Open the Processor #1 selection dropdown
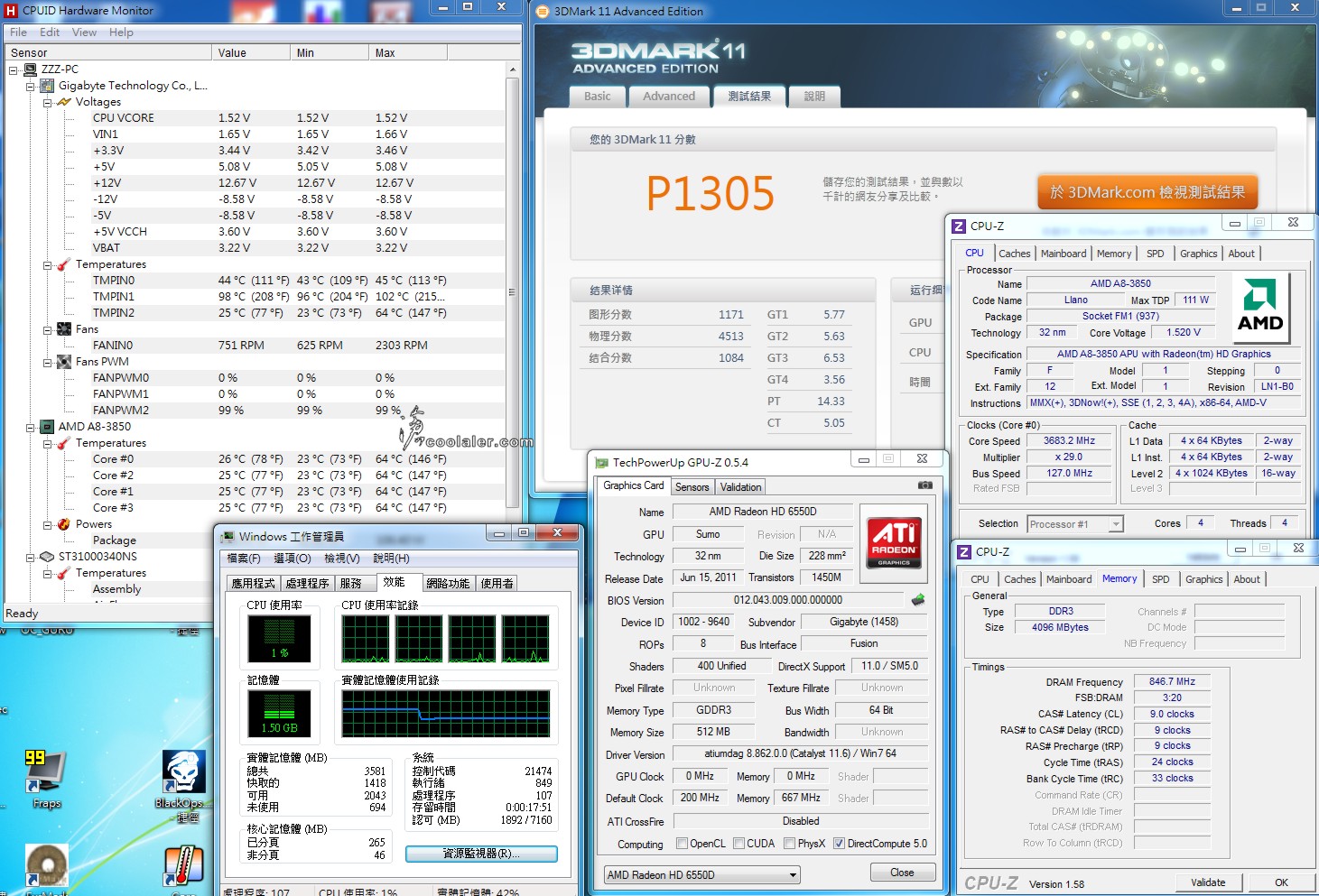Screen dimensions: 1319x896 [x=1074, y=523]
